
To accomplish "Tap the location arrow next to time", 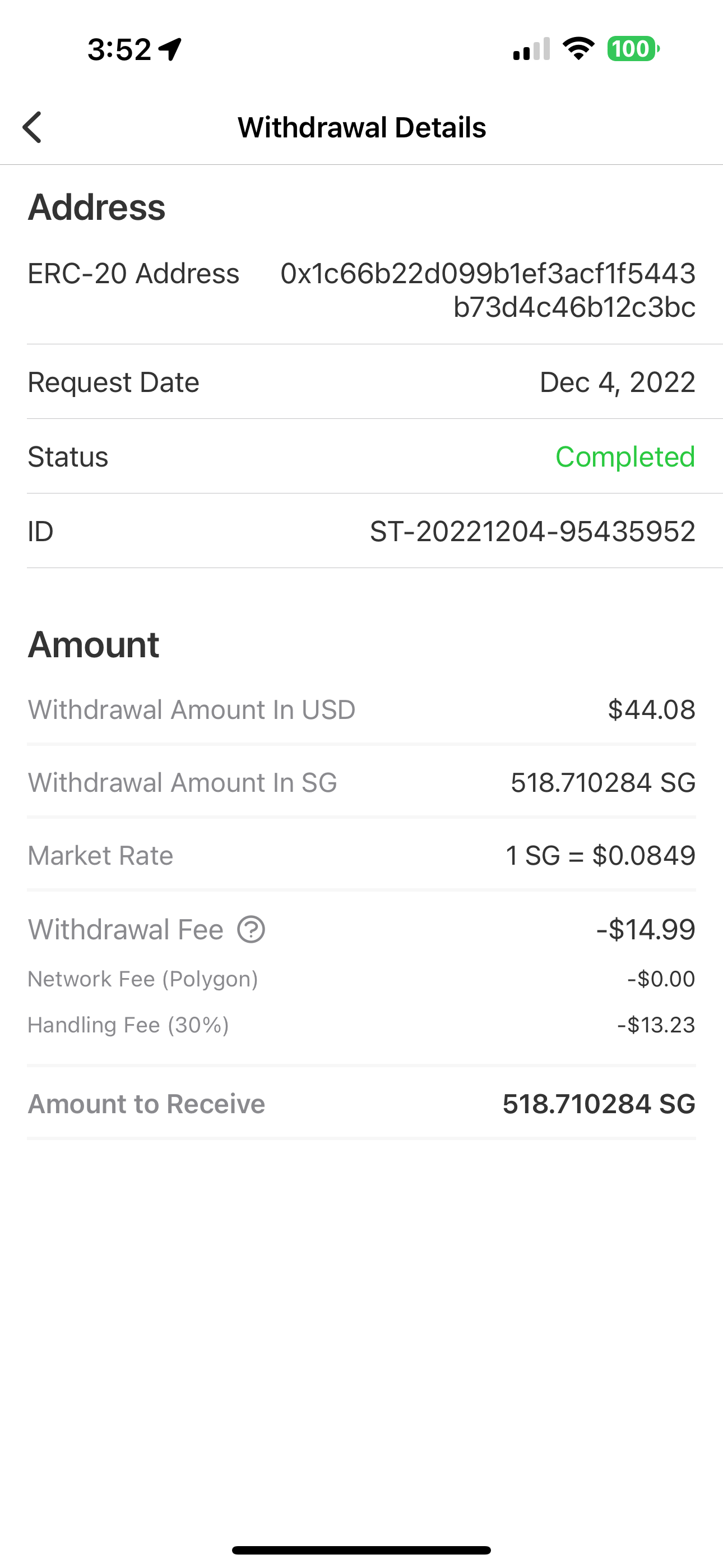I will tap(170, 49).
